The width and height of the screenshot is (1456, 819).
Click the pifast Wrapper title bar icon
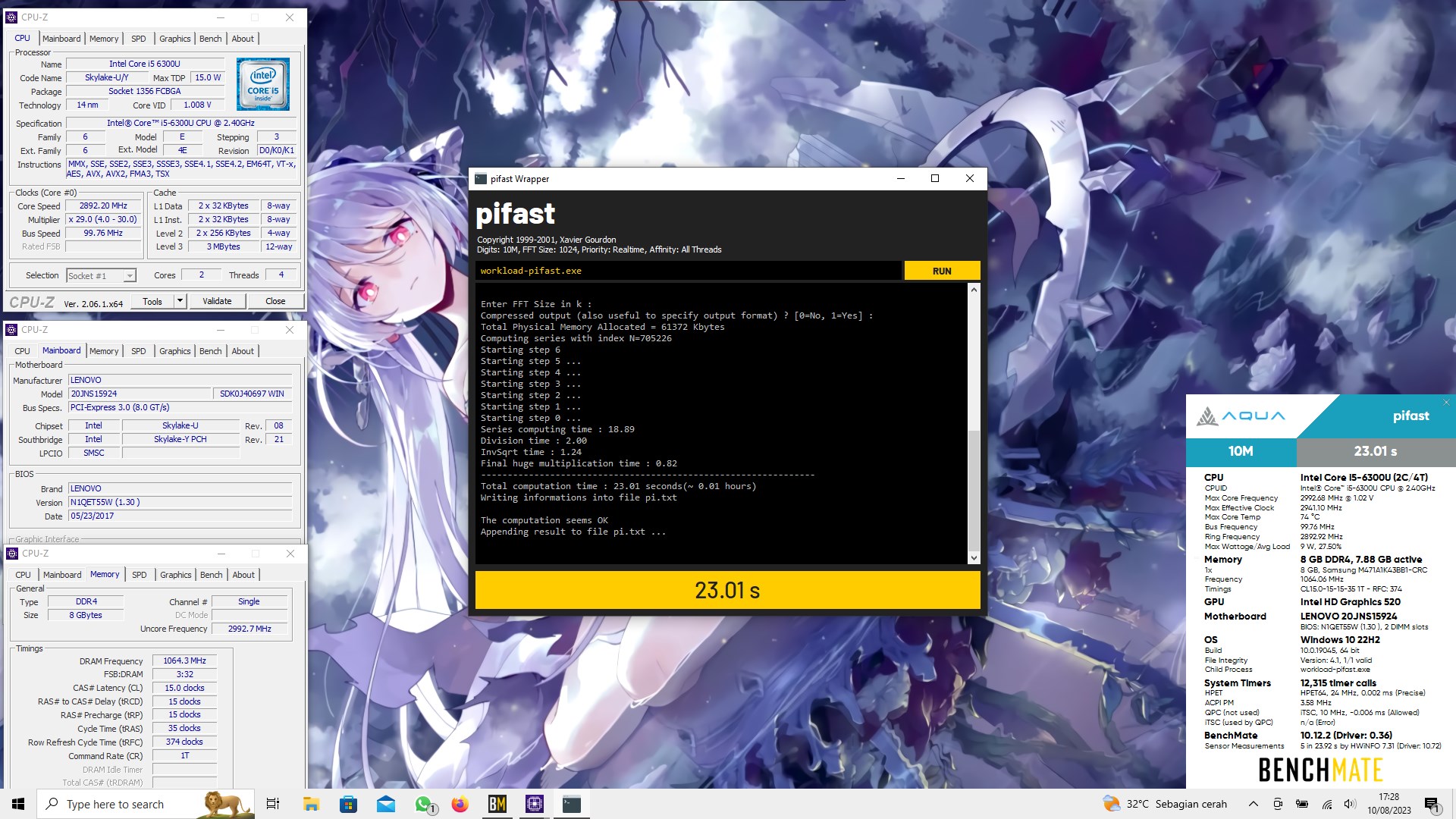click(x=481, y=179)
